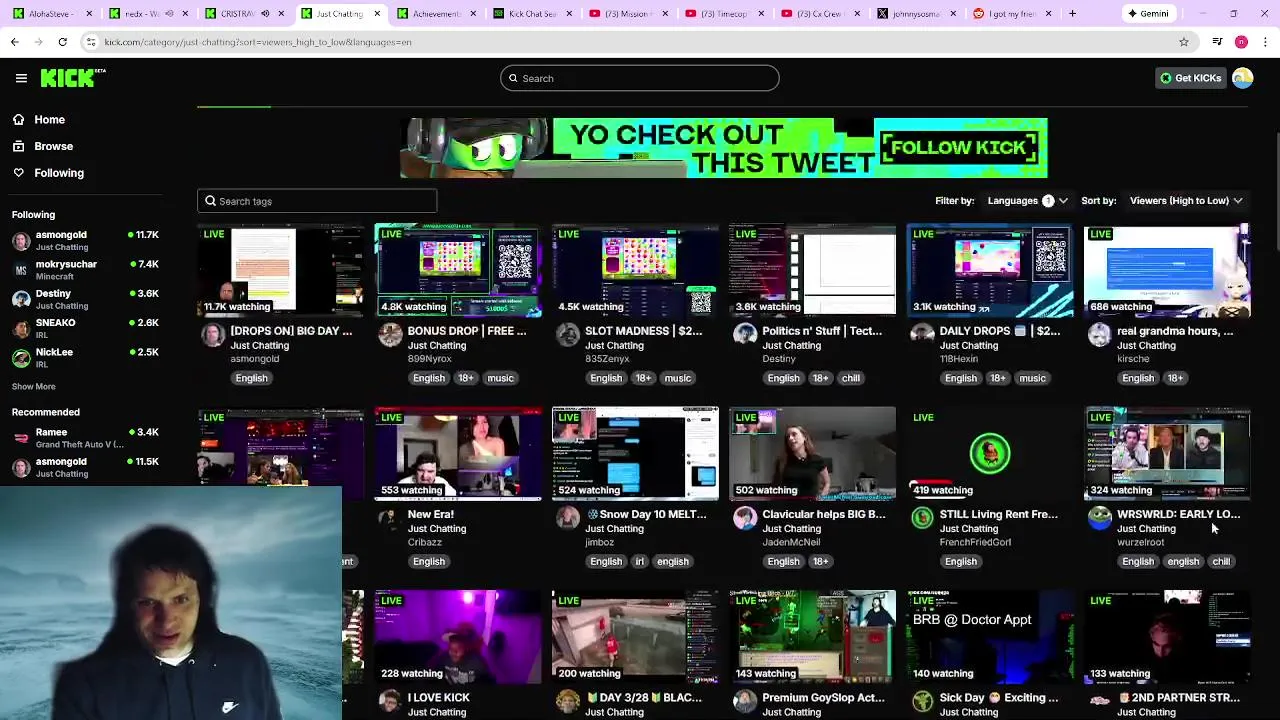
Task: Click Home in the sidebar
Action: [49, 120]
